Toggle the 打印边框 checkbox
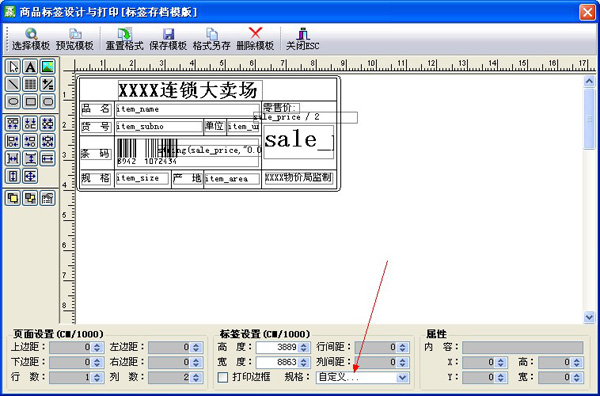Image resolution: width=600 pixels, height=396 pixels. pyautogui.click(x=223, y=377)
